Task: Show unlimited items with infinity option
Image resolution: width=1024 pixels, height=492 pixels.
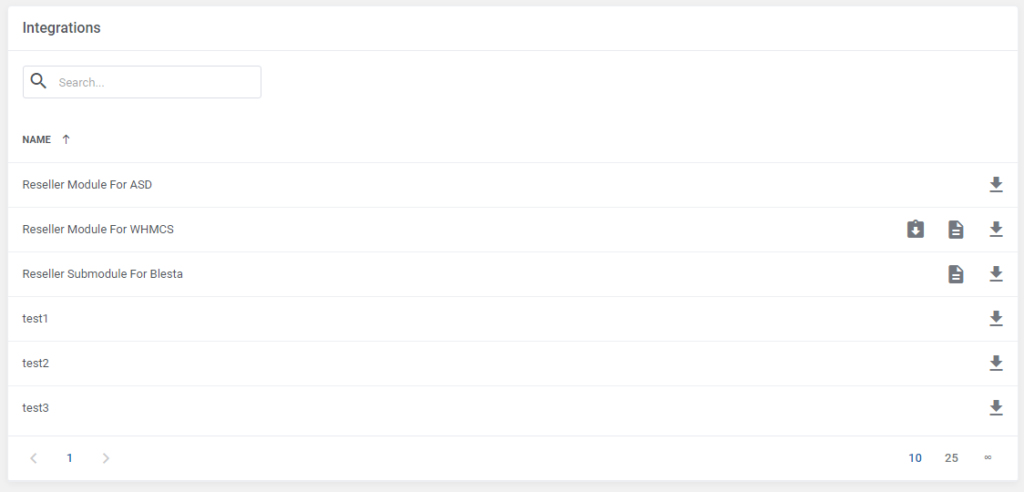Action: pyautogui.click(x=987, y=457)
